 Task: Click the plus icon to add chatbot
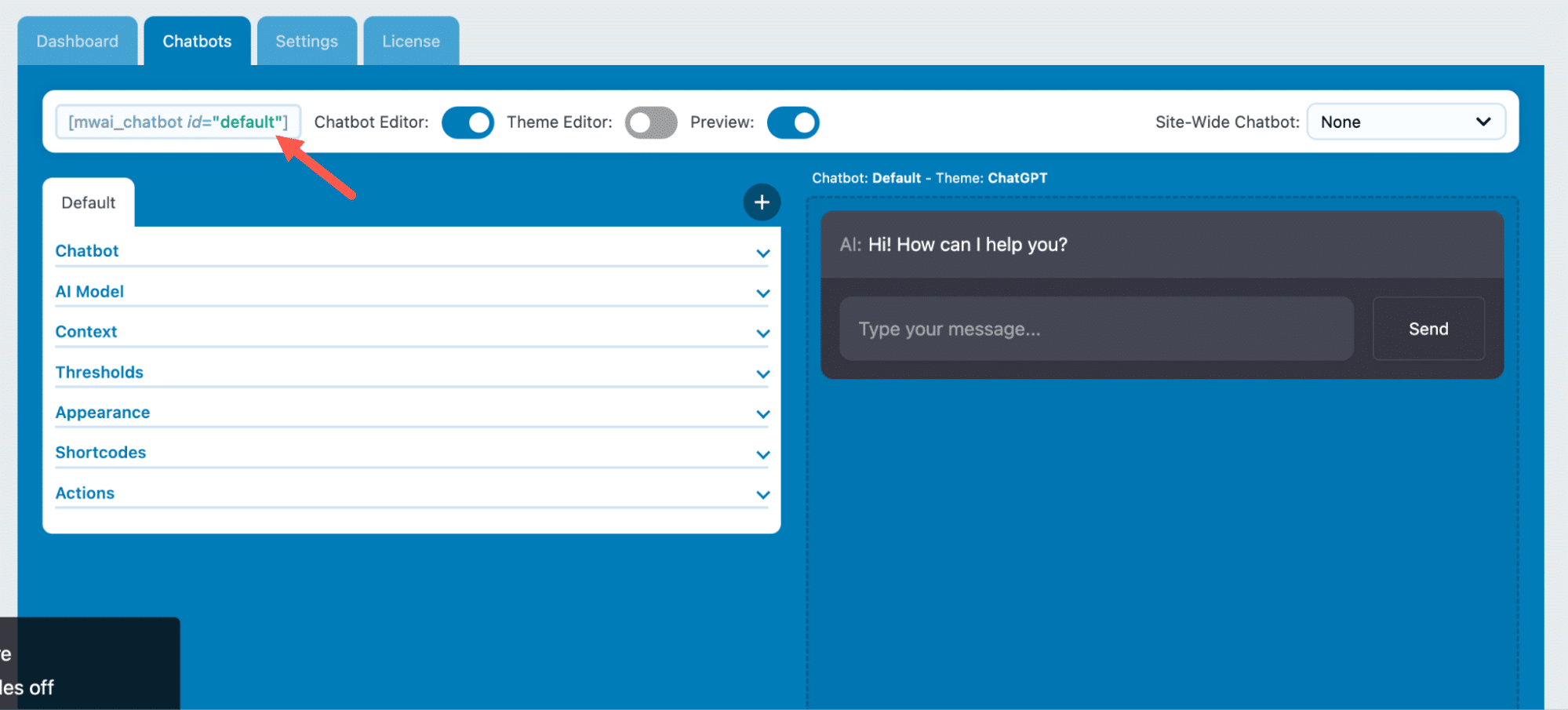tap(761, 202)
